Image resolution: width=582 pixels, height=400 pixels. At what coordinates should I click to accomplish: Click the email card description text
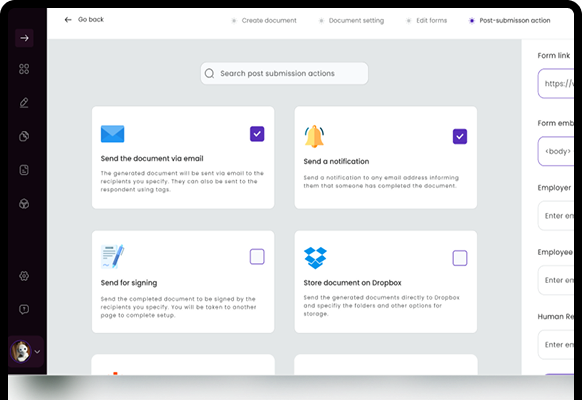[x=182, y=181]
